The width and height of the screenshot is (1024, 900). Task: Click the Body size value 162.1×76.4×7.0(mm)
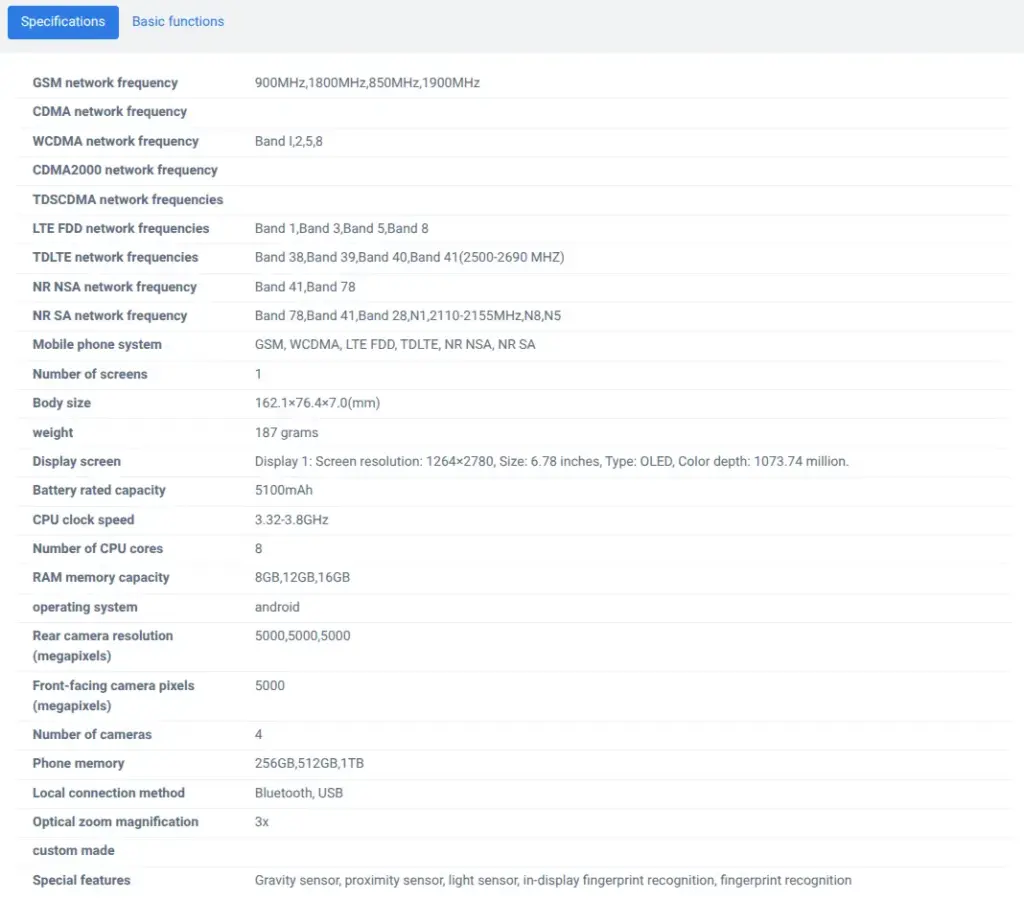(317, 403)
